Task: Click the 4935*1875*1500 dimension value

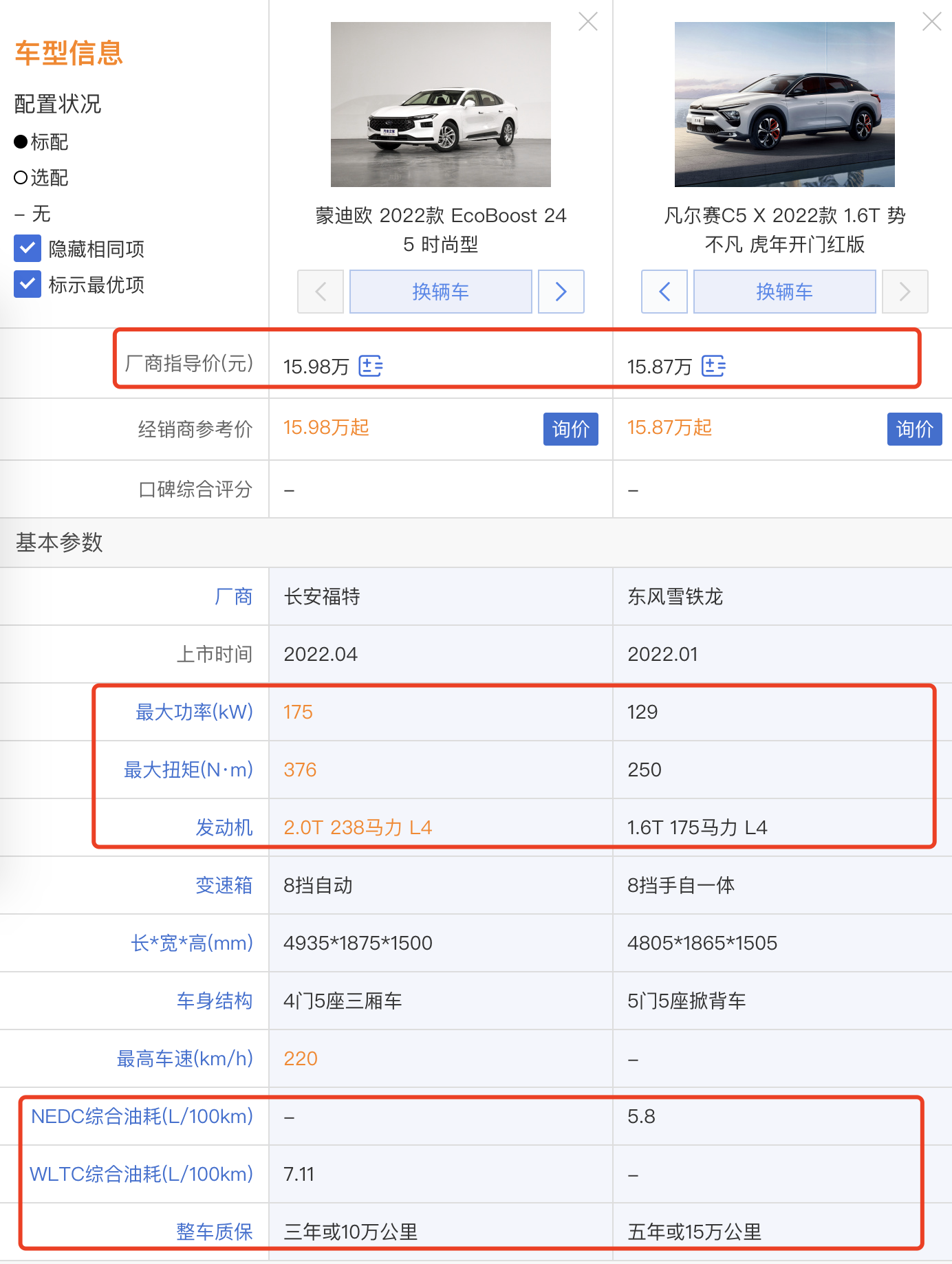Action: pos(358,943)
